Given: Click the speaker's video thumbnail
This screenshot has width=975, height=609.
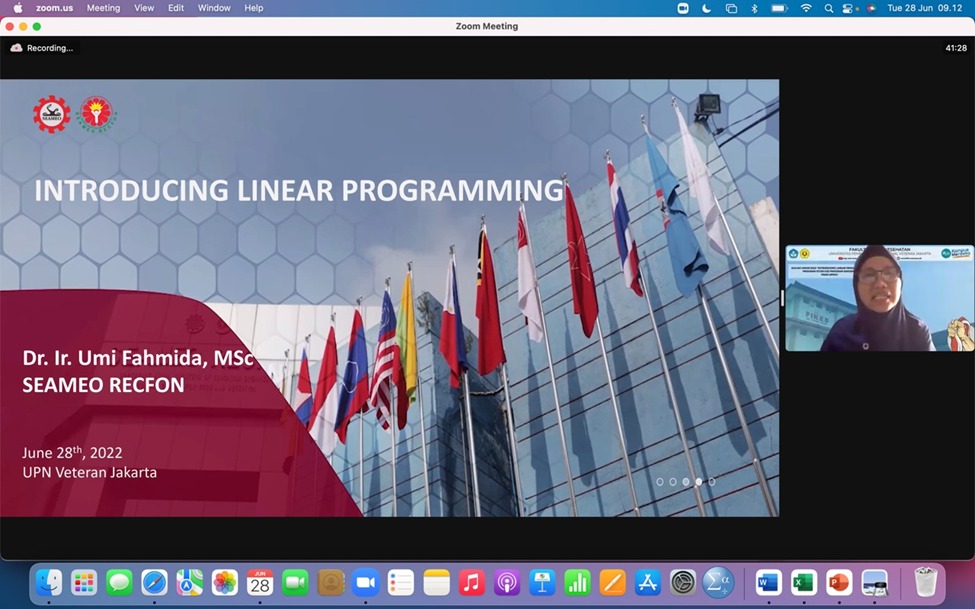Looking at the screenshot, I should coord(879,298).
